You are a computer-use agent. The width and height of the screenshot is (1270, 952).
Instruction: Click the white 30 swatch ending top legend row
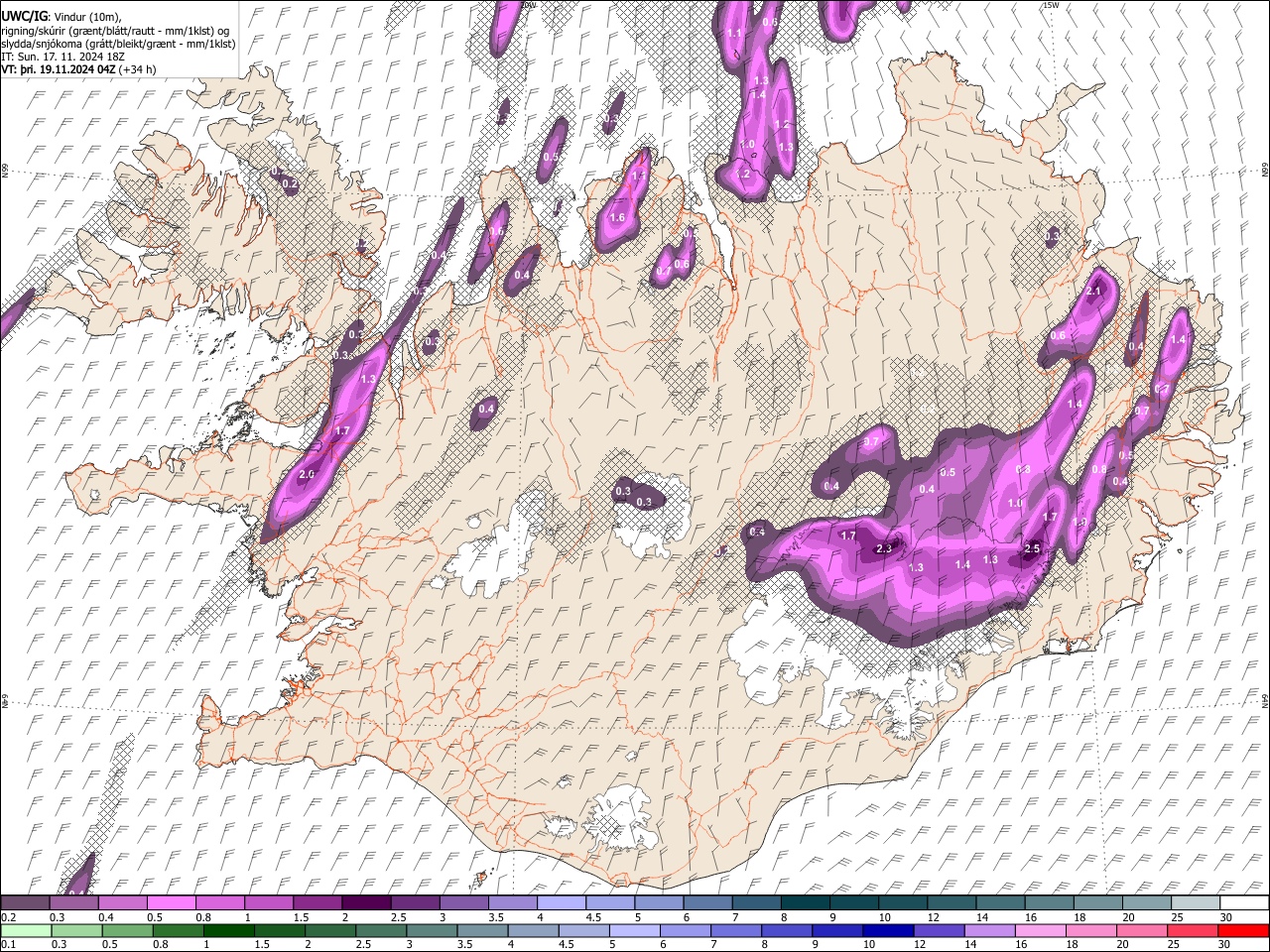tap(1243, 903)
